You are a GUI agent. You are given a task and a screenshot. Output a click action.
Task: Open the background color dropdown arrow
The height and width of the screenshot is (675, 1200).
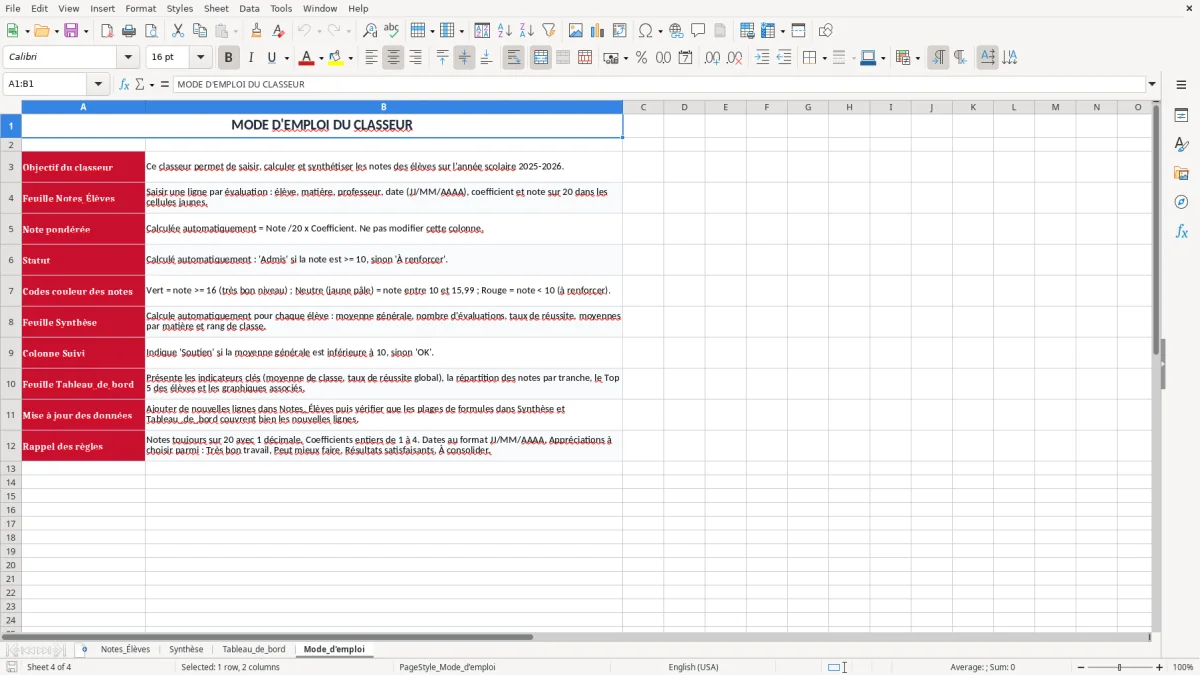350,58
